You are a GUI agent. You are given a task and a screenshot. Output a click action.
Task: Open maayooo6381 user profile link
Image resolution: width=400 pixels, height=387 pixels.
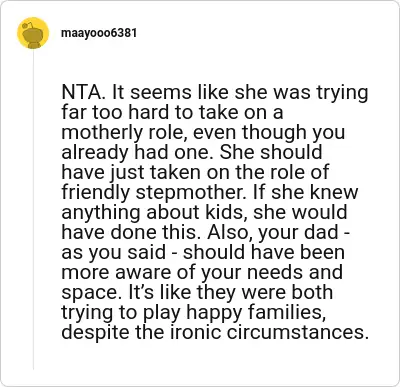click(x=99, y=33)
